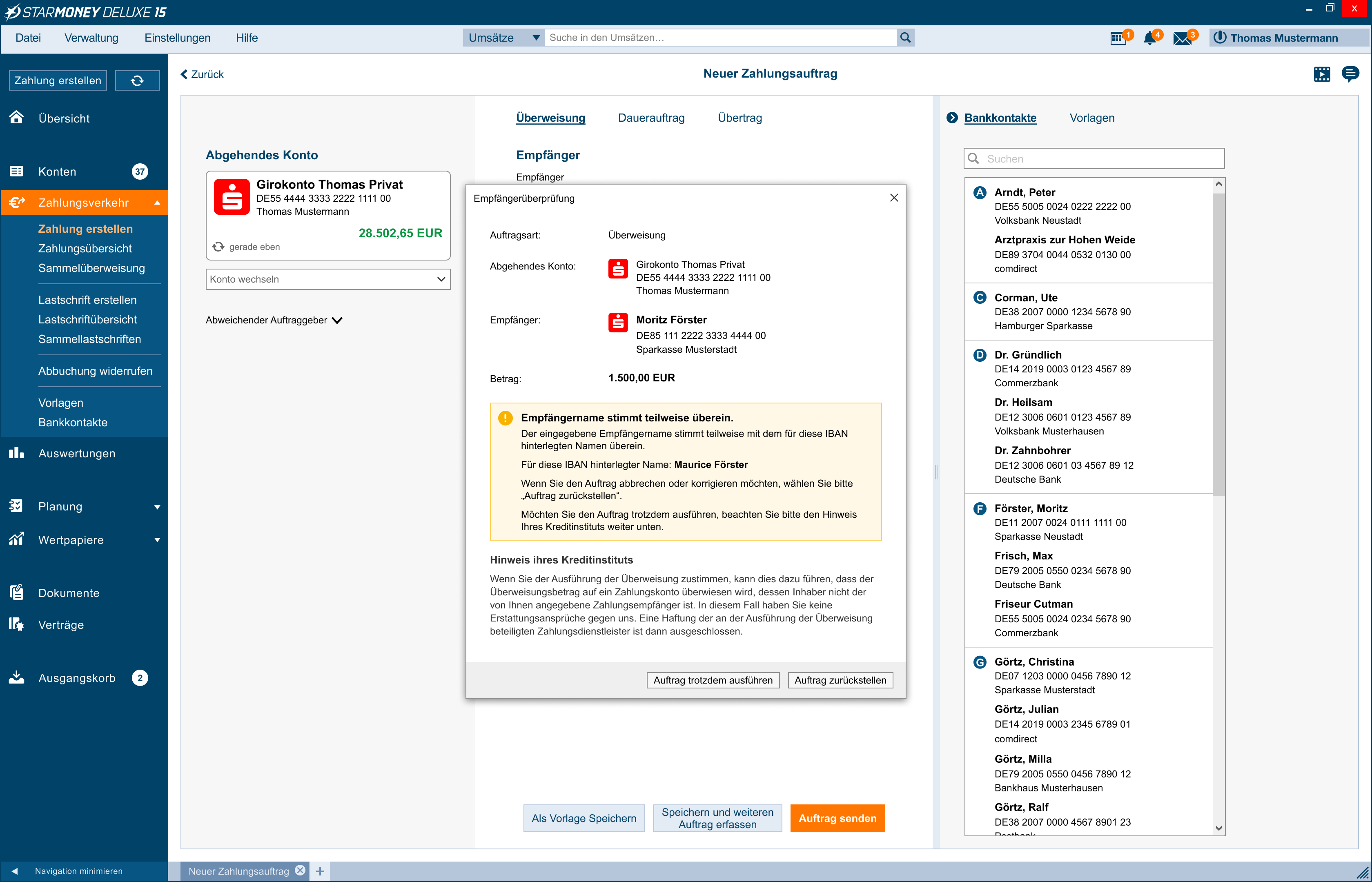
Task: Click the search magnifier button
Action: pos(905,38)
